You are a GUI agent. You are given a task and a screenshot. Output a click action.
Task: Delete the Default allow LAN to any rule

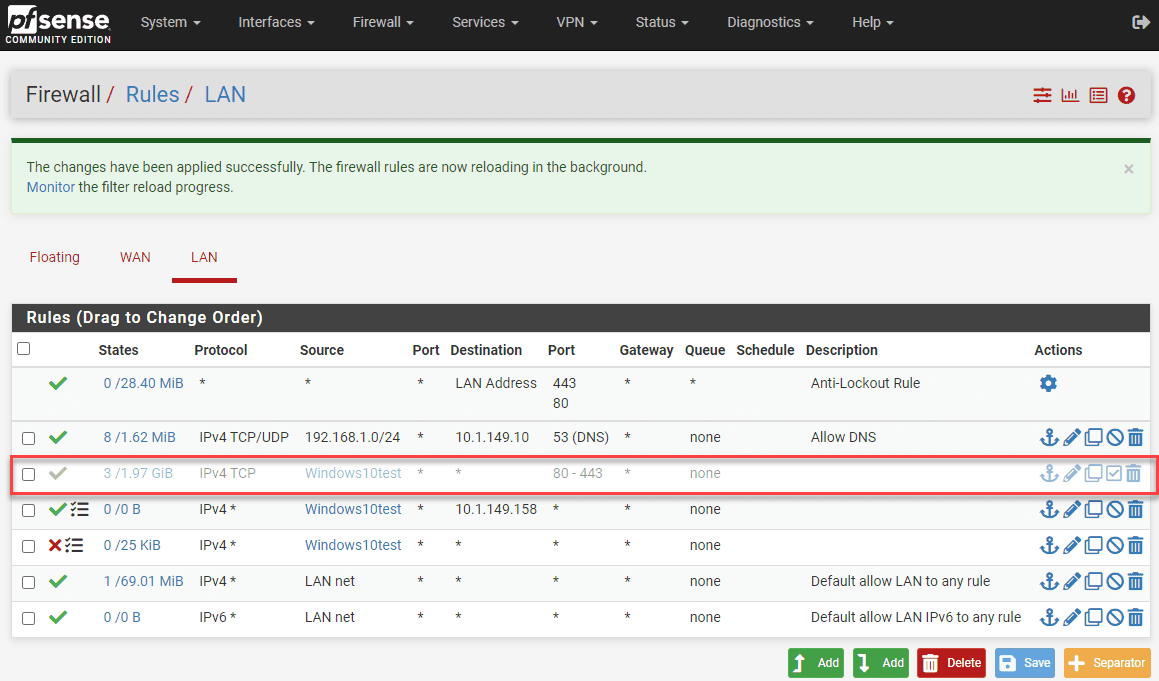pyautogui.click(x=1135, y=581)
